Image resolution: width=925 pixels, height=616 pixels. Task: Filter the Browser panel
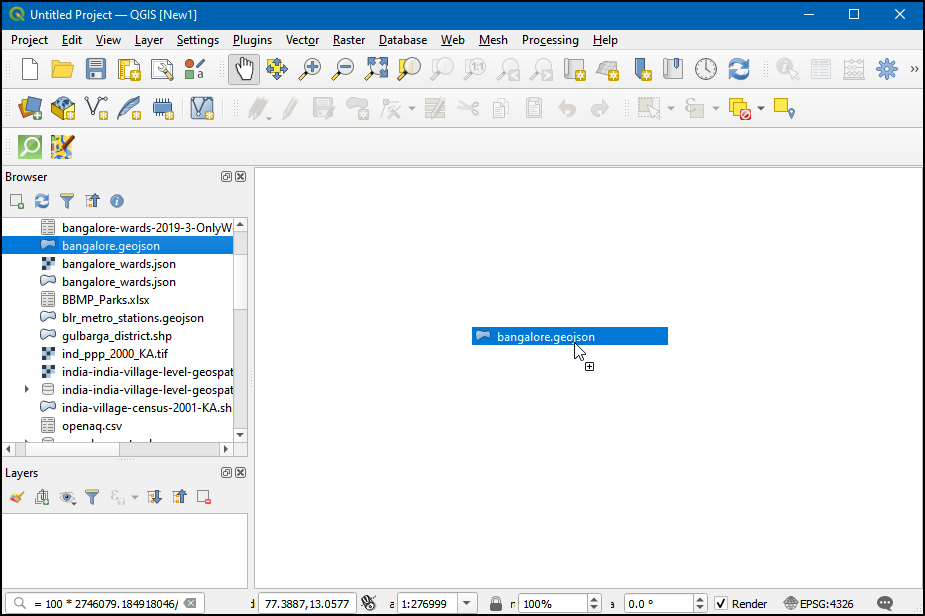tap(67, 201)
